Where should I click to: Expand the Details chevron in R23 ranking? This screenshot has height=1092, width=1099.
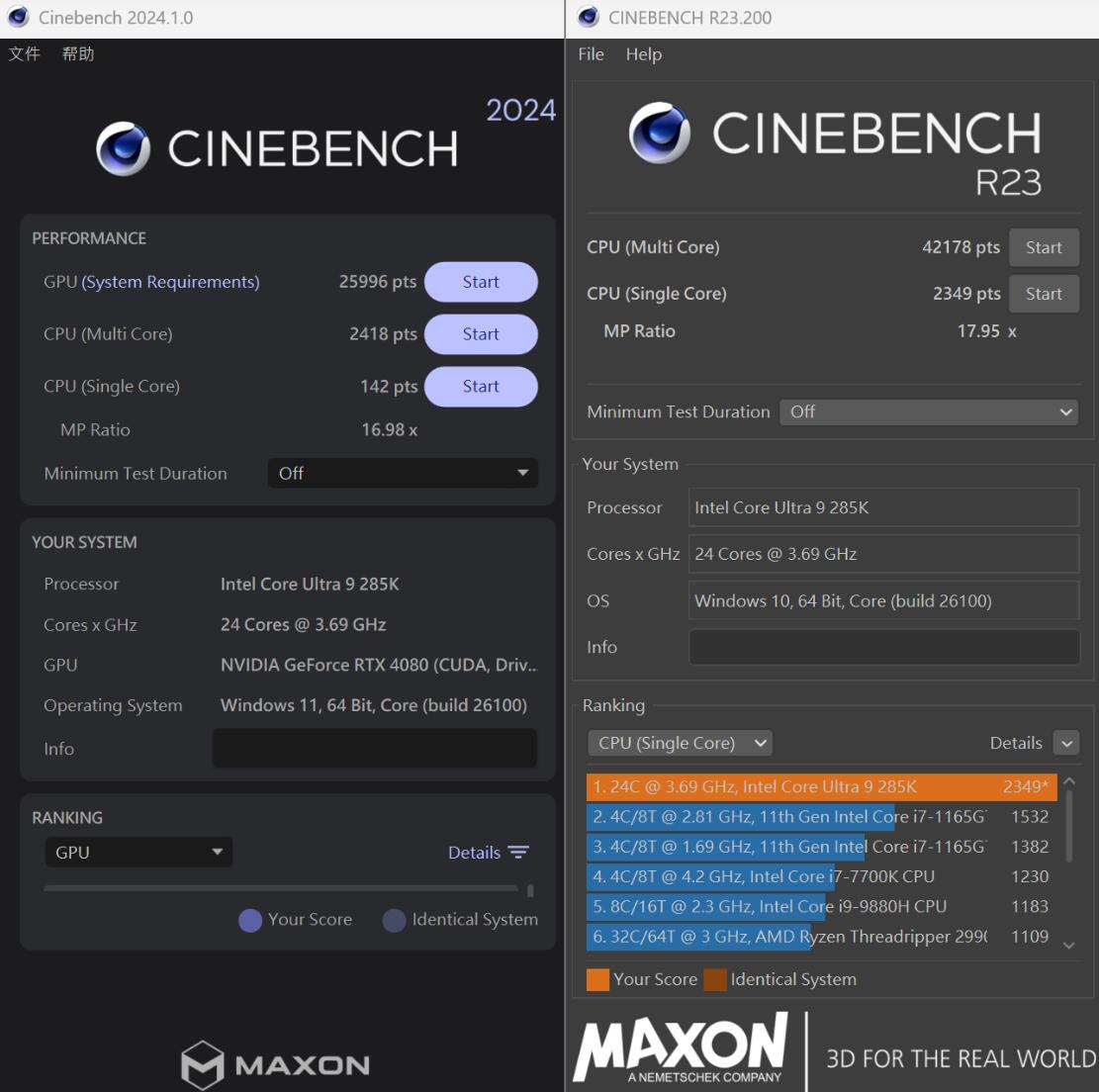(x=1066, y=742)
